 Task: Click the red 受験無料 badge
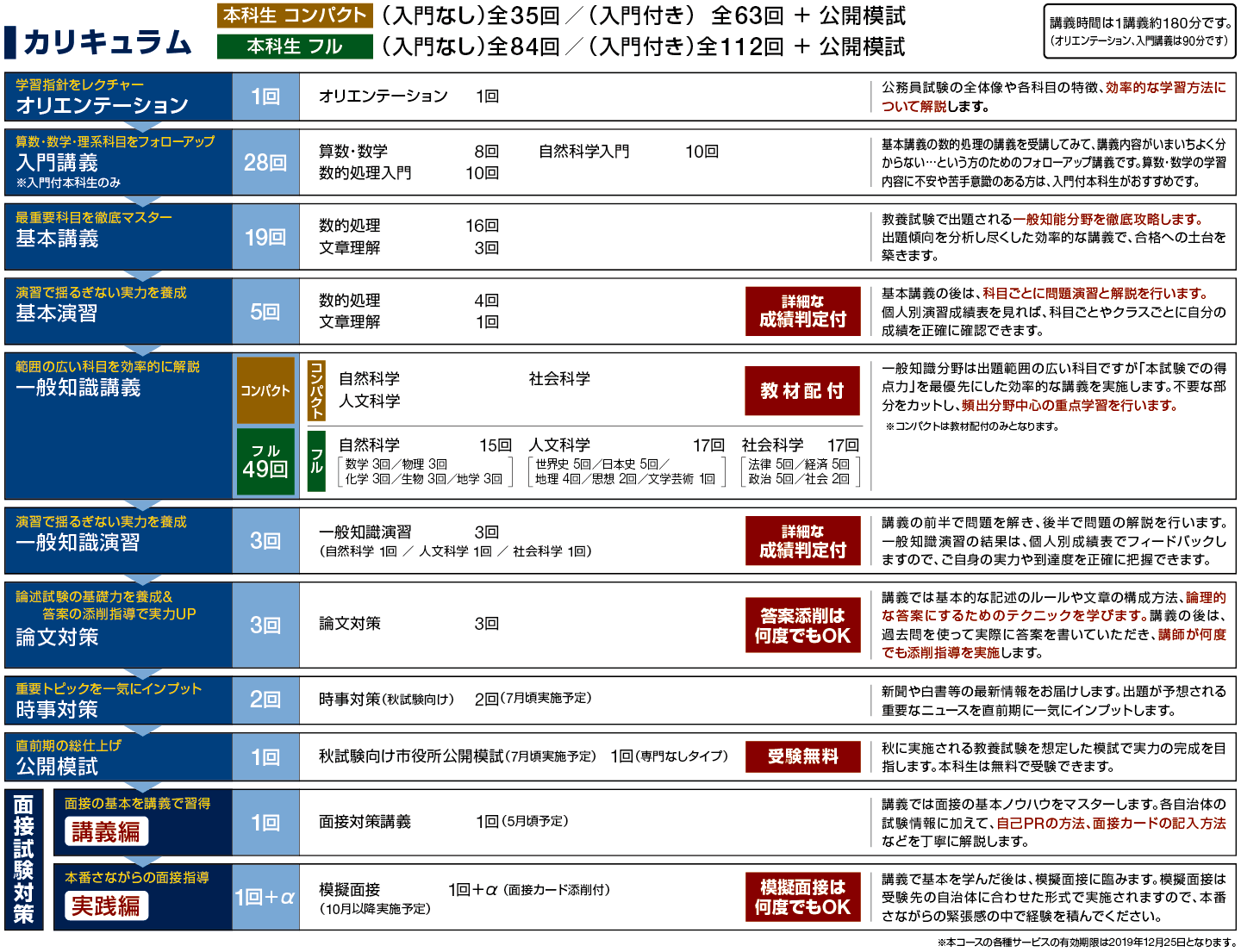point(802,756)
